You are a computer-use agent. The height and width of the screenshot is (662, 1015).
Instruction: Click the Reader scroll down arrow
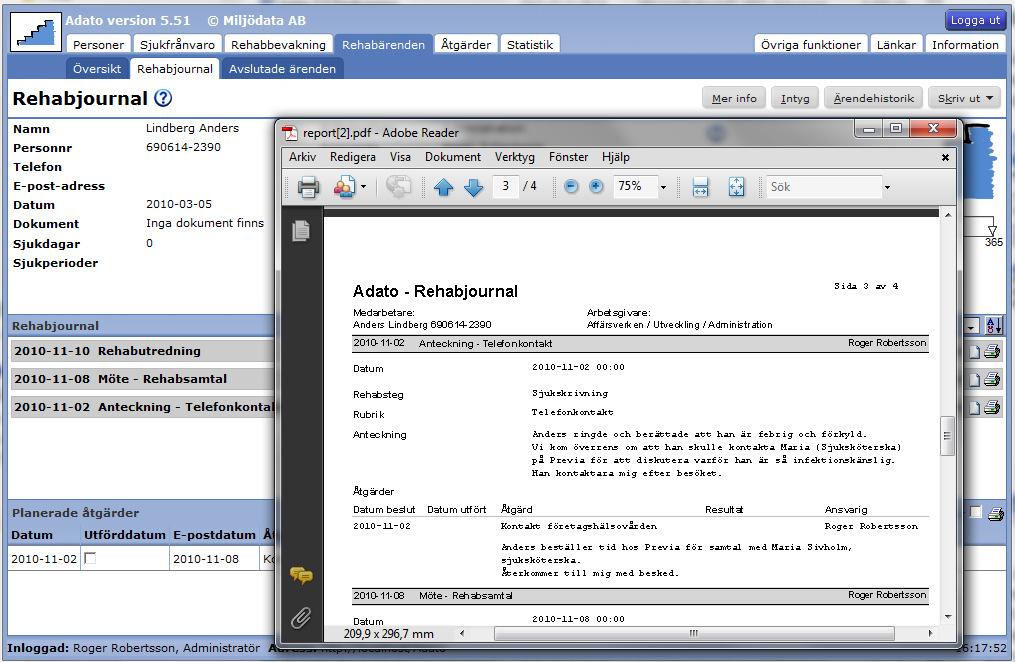pos(948,617)
